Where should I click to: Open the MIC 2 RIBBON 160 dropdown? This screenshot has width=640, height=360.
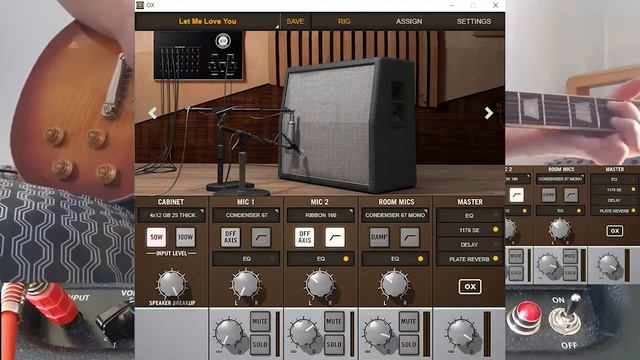click(x=320, y=215)
